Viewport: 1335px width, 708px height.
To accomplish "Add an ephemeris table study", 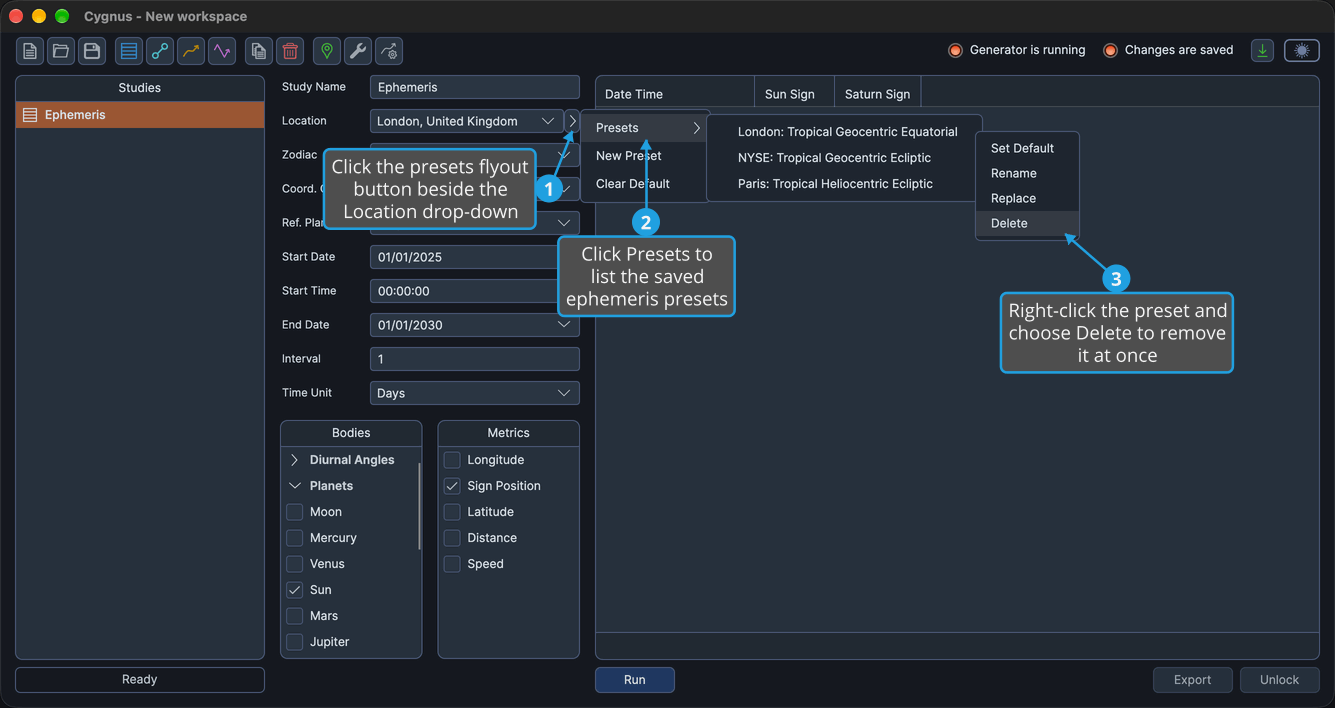I will [129, 51].
